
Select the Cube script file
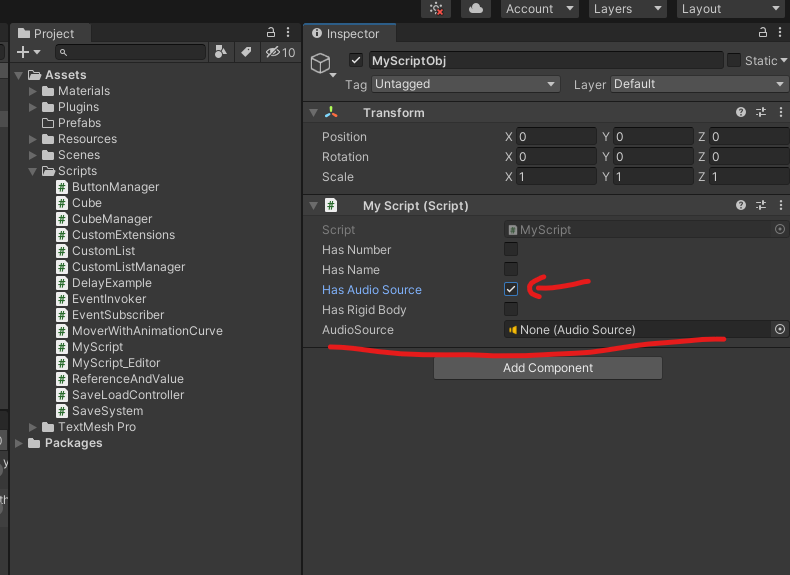tap(87, 203)
